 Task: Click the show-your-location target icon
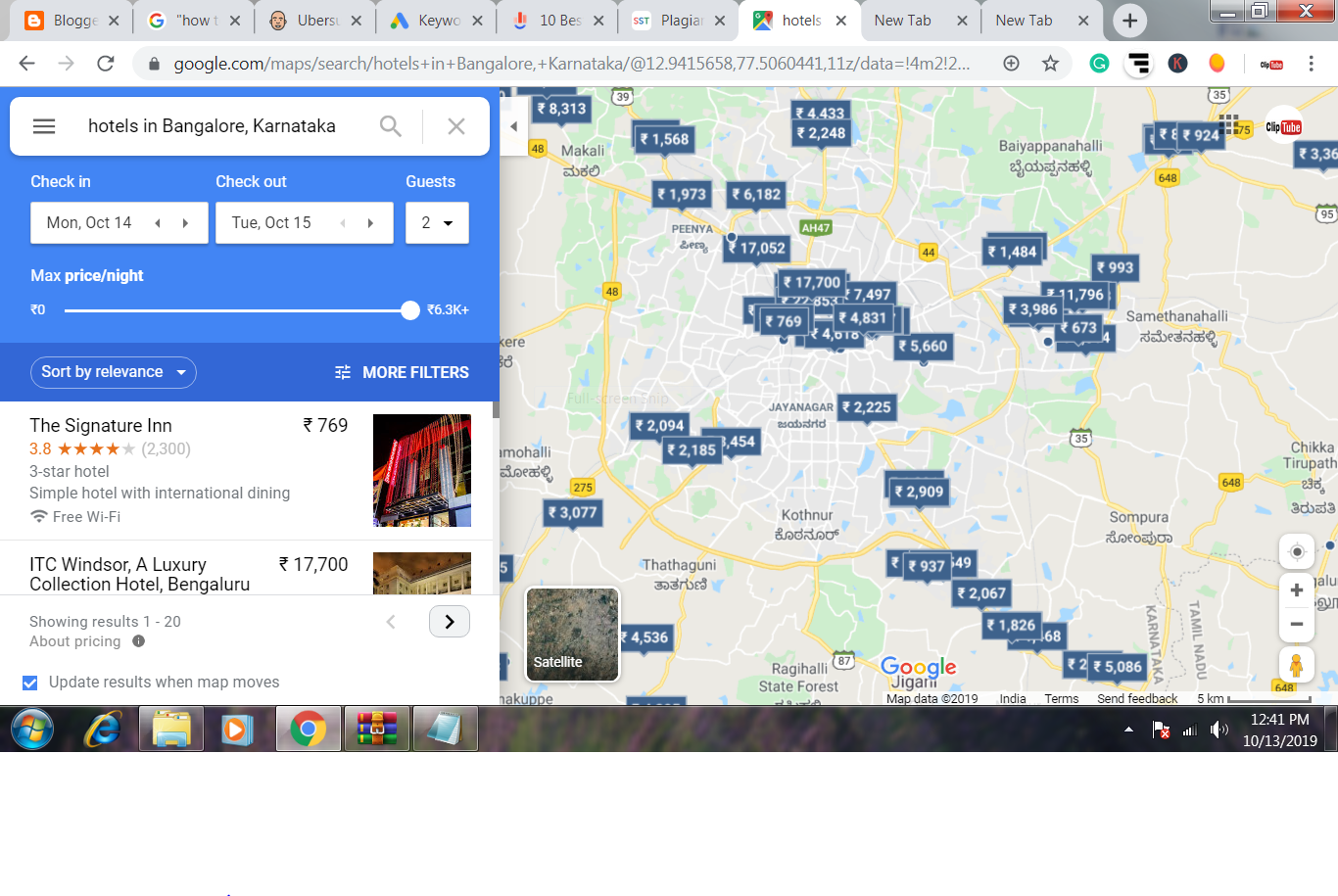1296,550
